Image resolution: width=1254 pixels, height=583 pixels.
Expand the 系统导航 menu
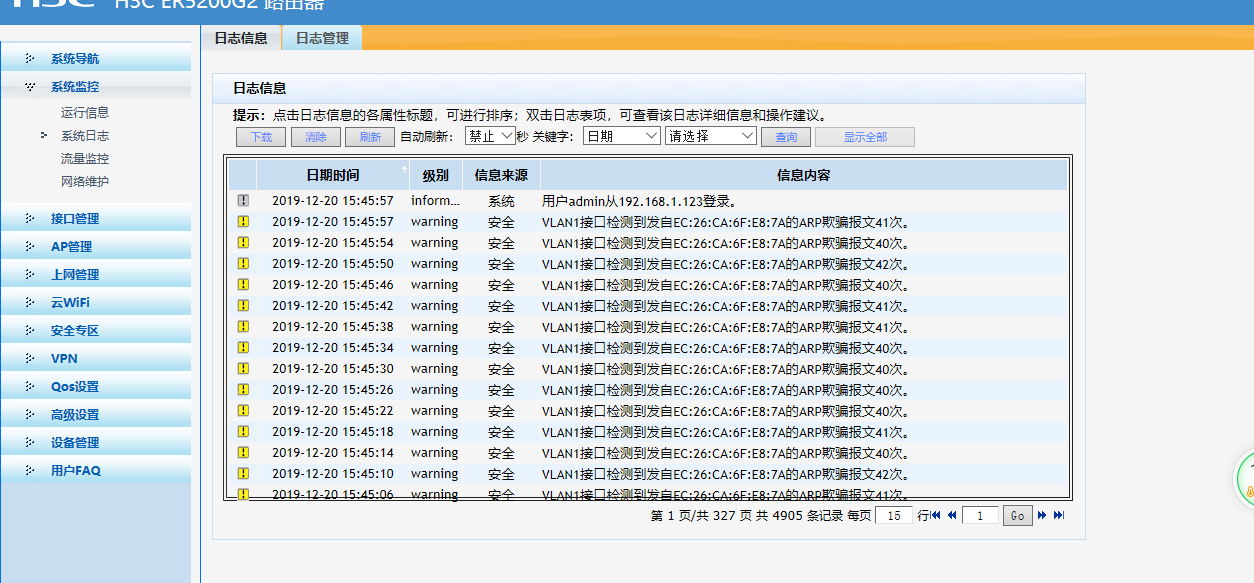[x=96, y=59]
